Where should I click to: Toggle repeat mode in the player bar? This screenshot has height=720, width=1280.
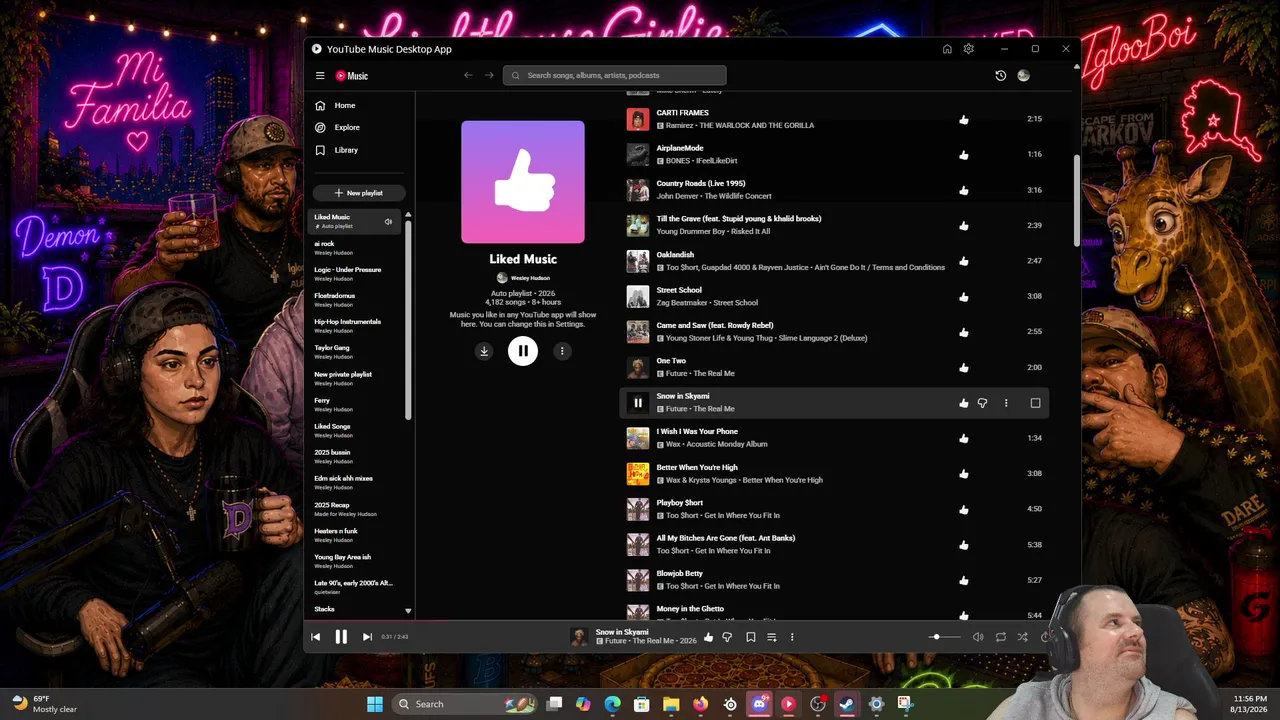coord(1000,637)
